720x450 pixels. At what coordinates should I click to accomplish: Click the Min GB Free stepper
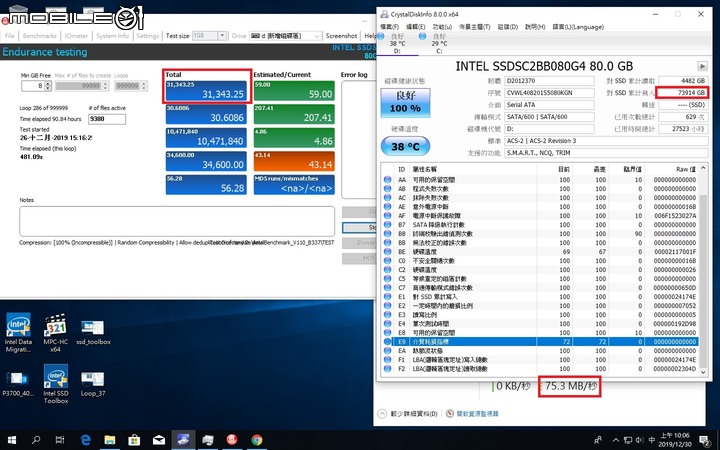(x=47, y=86)
